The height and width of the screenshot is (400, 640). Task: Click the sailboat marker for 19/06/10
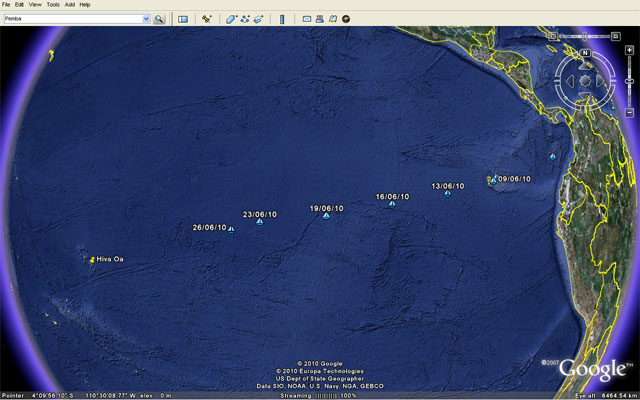pyautogui.click(x=326, y=216)
